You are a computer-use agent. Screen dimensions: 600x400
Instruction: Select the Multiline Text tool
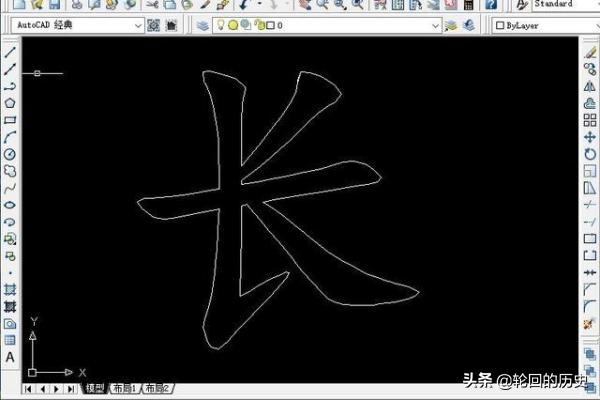coord(10,358)
